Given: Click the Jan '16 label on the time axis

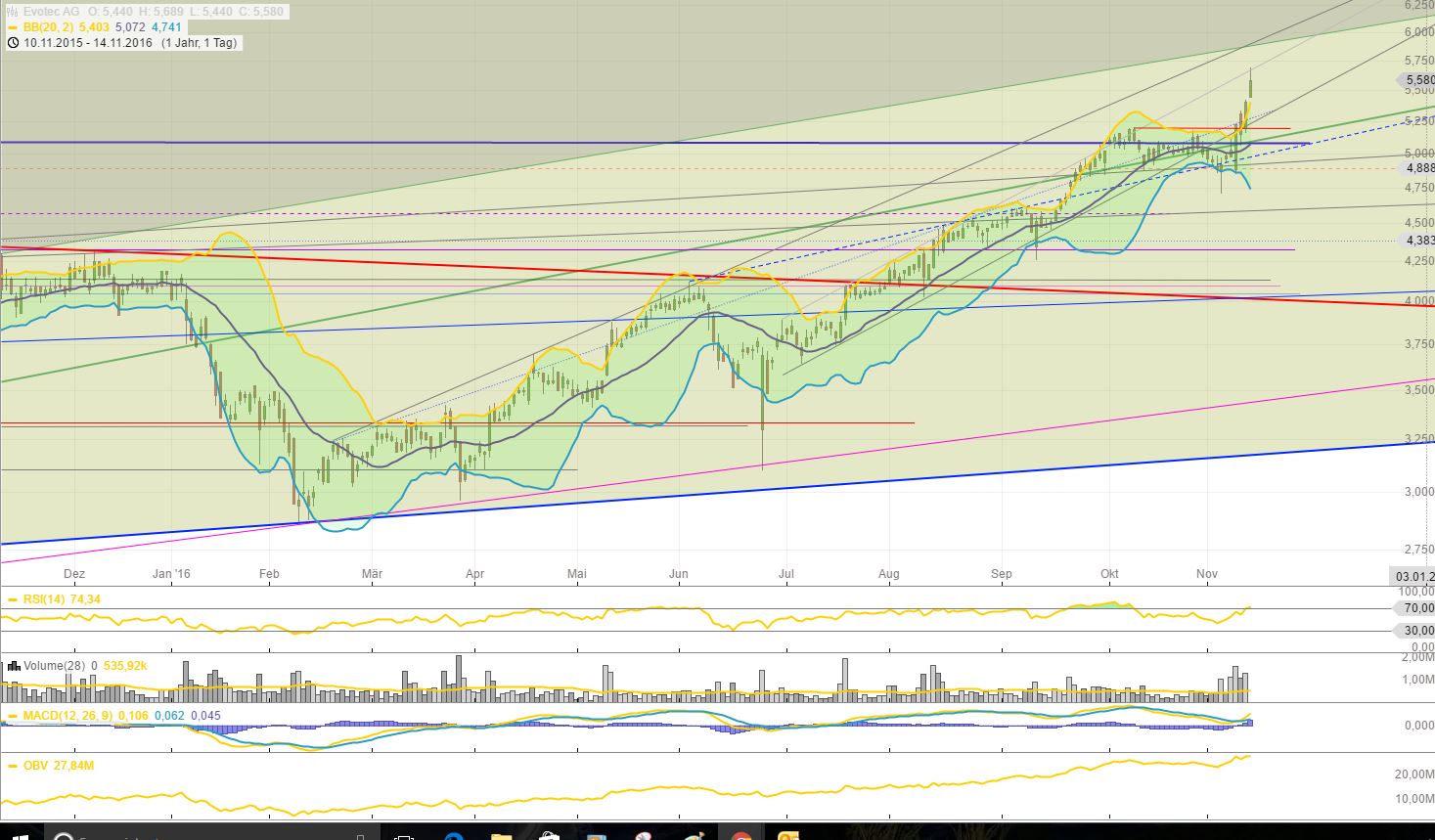Looking at the screenshot, I should 171,574.
